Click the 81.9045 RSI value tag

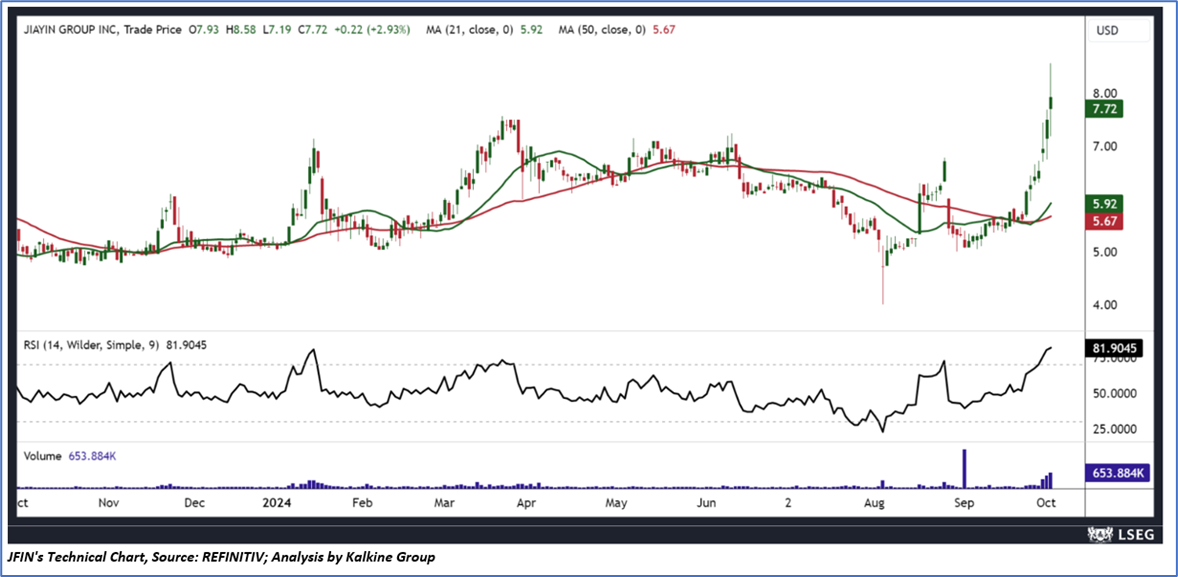1115,348
